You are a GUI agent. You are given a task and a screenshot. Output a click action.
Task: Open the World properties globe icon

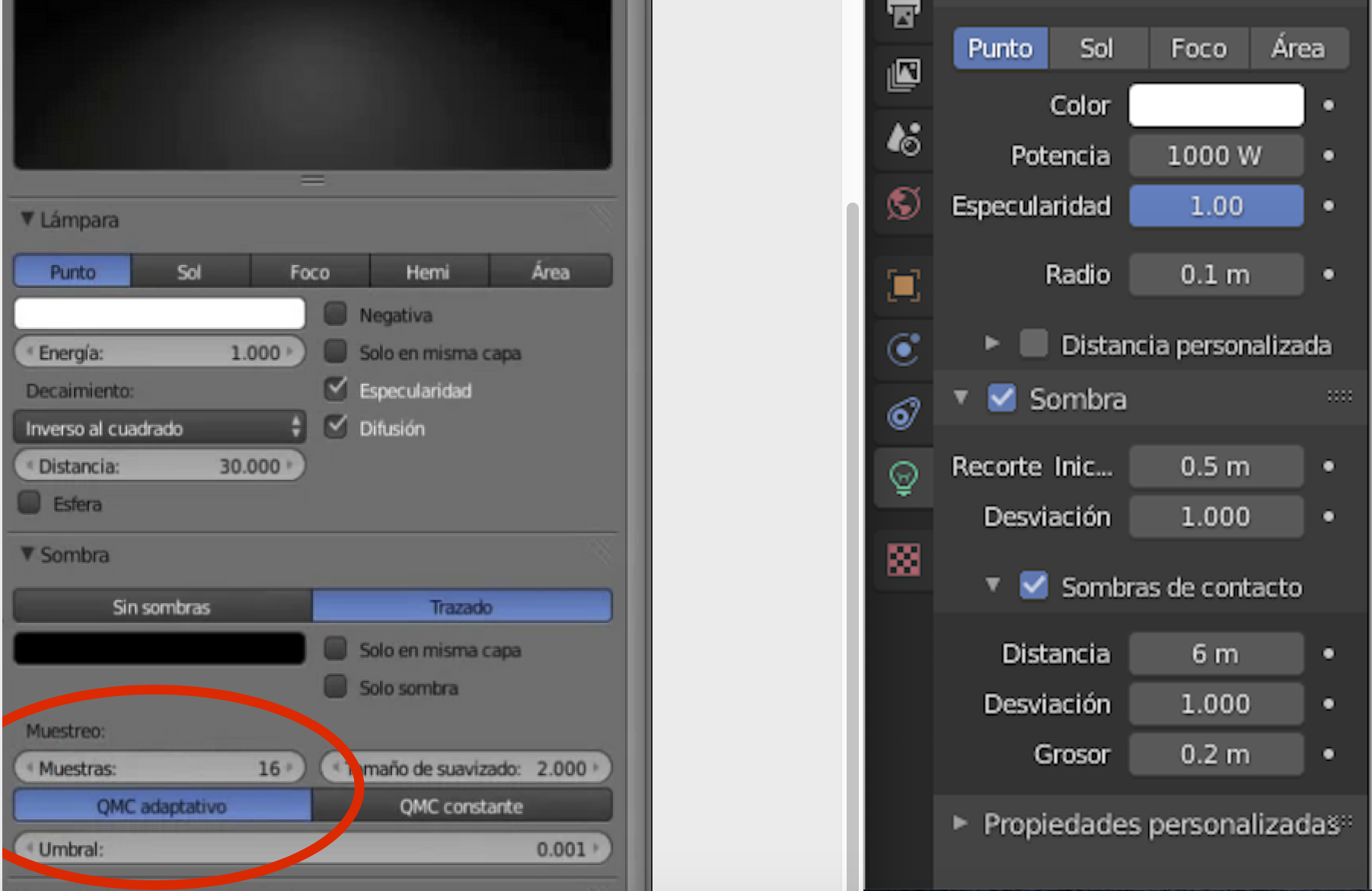coord(903,203)
